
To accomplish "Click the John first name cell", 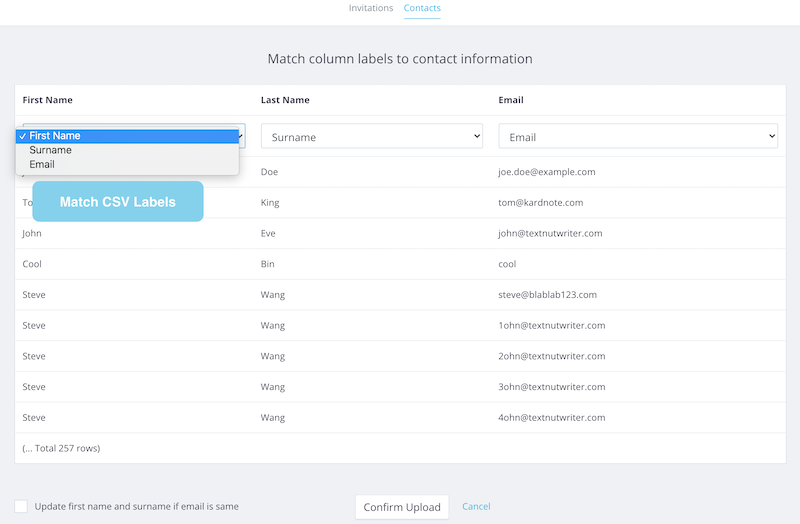I will tap(32, 233).
